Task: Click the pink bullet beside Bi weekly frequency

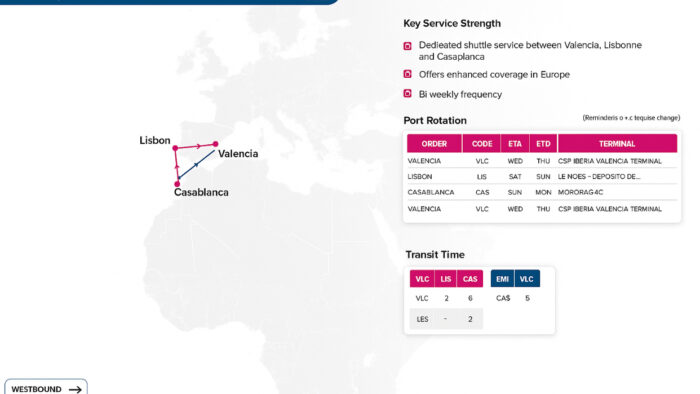Action: click(407, 93)
